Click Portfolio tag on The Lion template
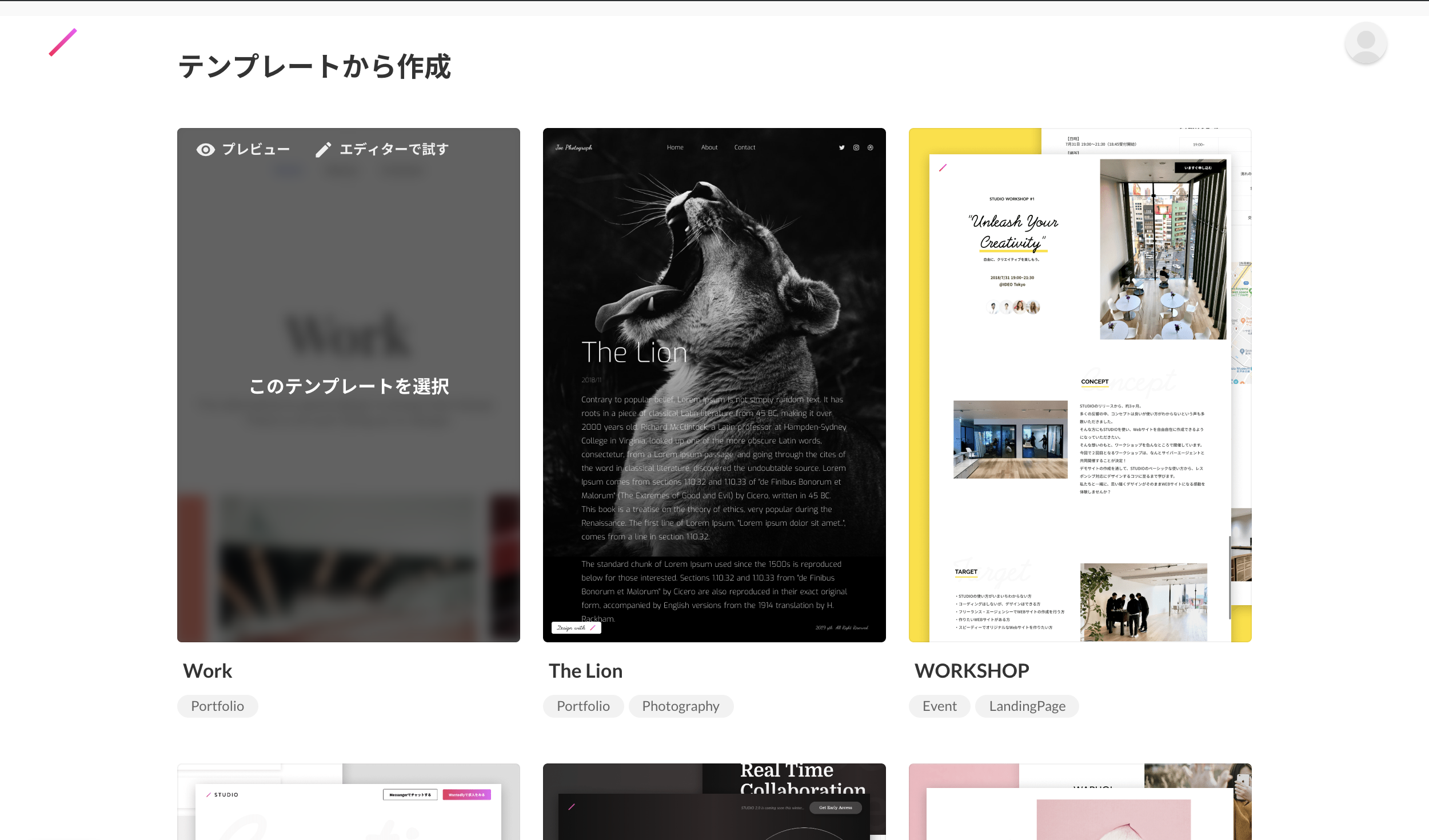The image size is (1429, 840). point(583,705)
